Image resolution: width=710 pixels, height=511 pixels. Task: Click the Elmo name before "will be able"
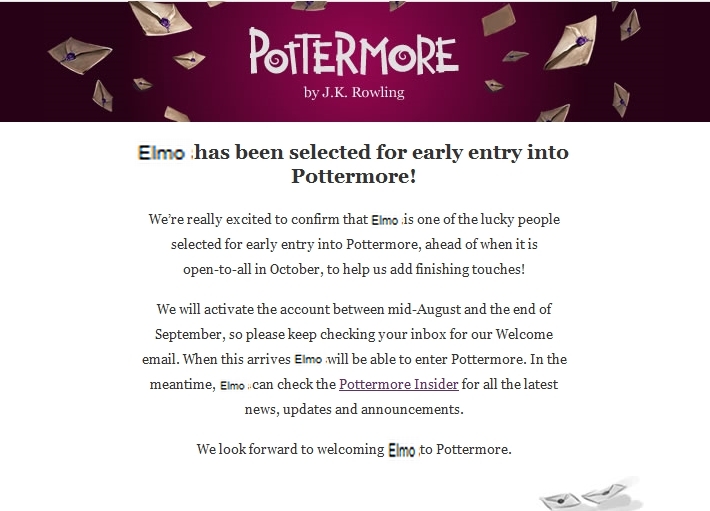point(308,360)
